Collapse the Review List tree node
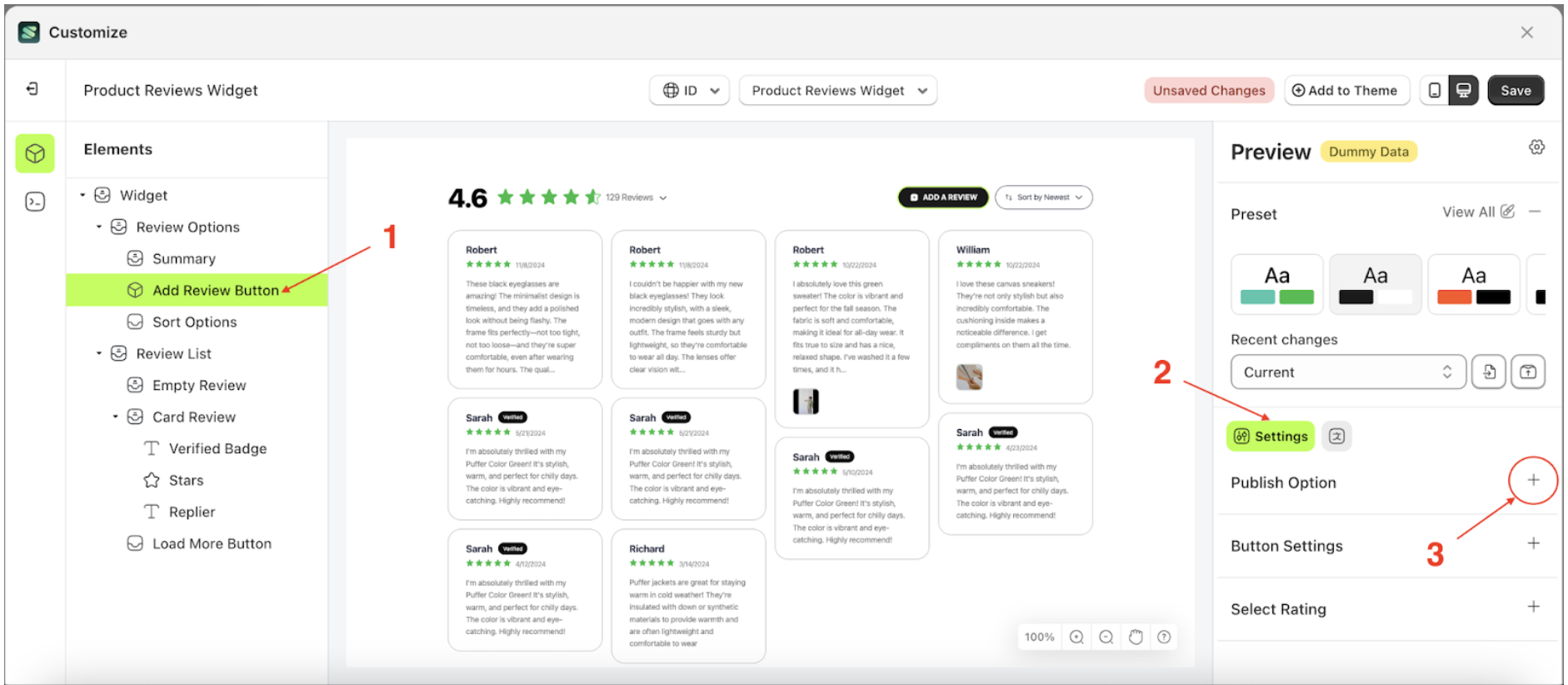 [99, 353]
